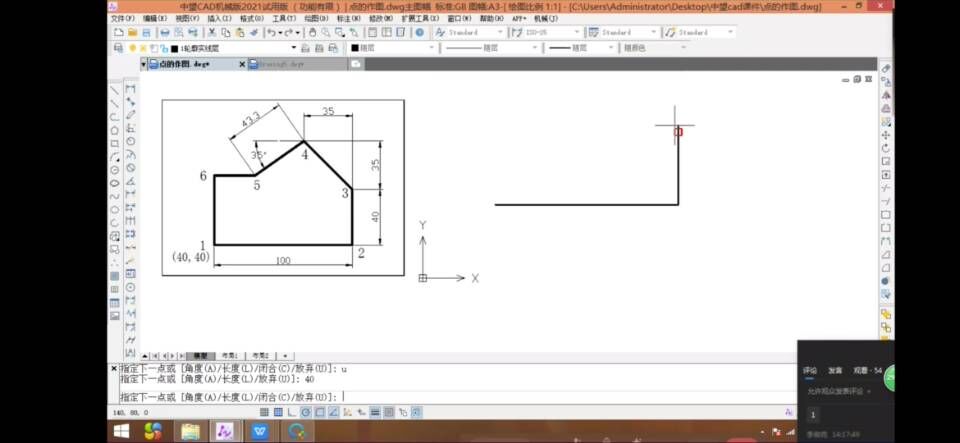Screen dimensions: 960x443
Task: Select the Rectangle tool in draw toolbar
Action: [115, 143]
